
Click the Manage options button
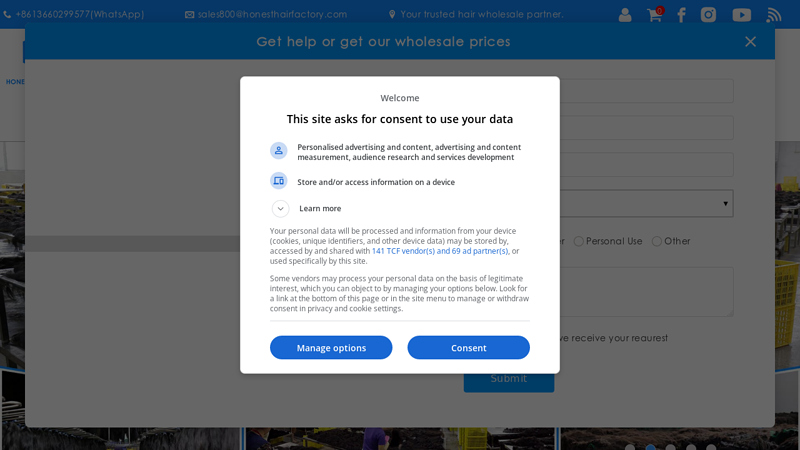331,348
